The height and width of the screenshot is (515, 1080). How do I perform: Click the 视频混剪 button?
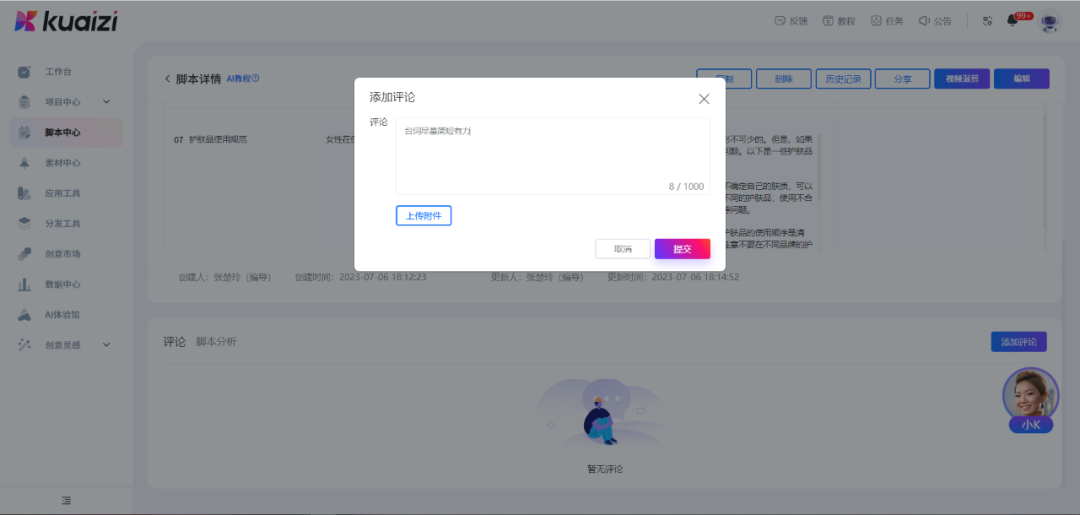(962, 78)
